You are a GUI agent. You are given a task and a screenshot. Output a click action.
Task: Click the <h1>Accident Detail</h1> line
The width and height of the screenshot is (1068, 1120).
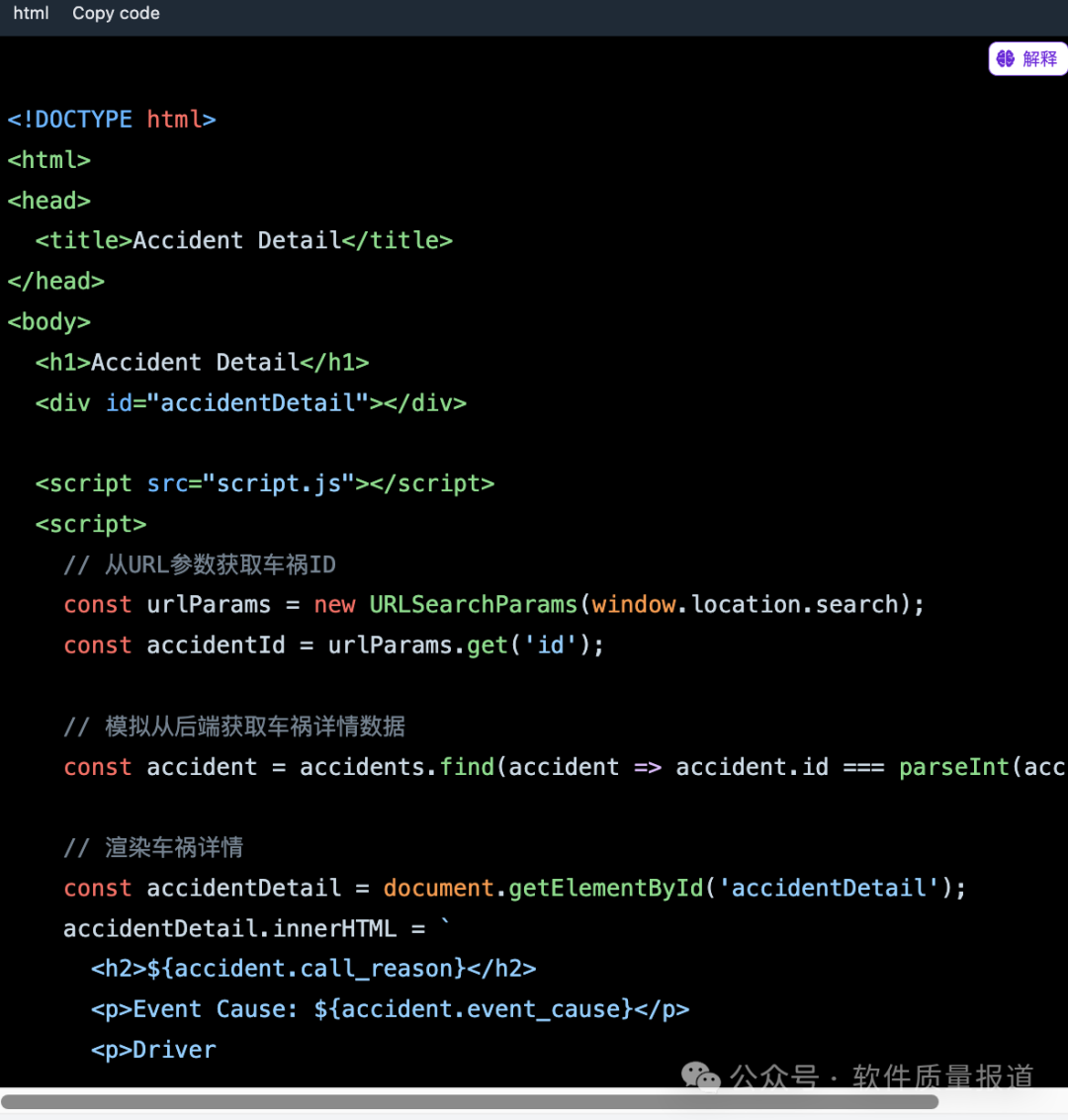(x=202, y=363)
